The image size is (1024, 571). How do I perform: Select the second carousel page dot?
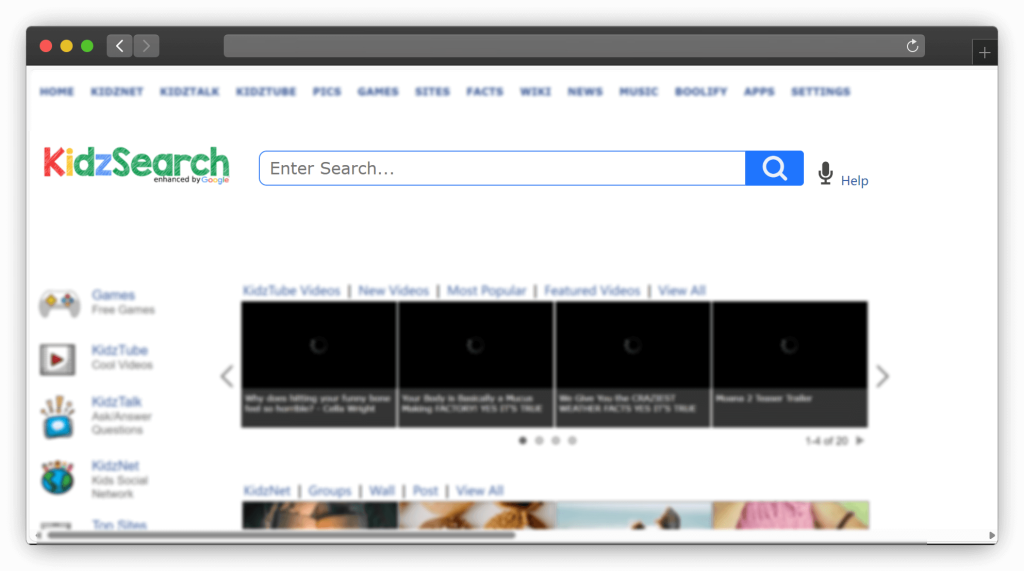(x=539, y=440)
